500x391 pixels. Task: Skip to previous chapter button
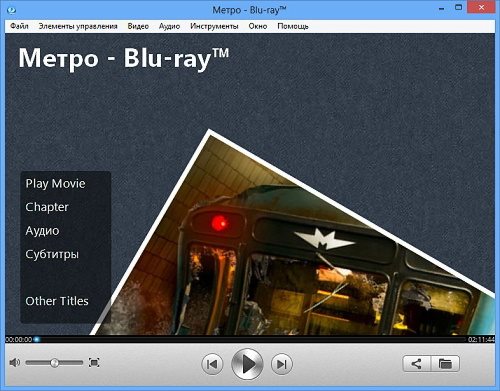tap(212, 364)
